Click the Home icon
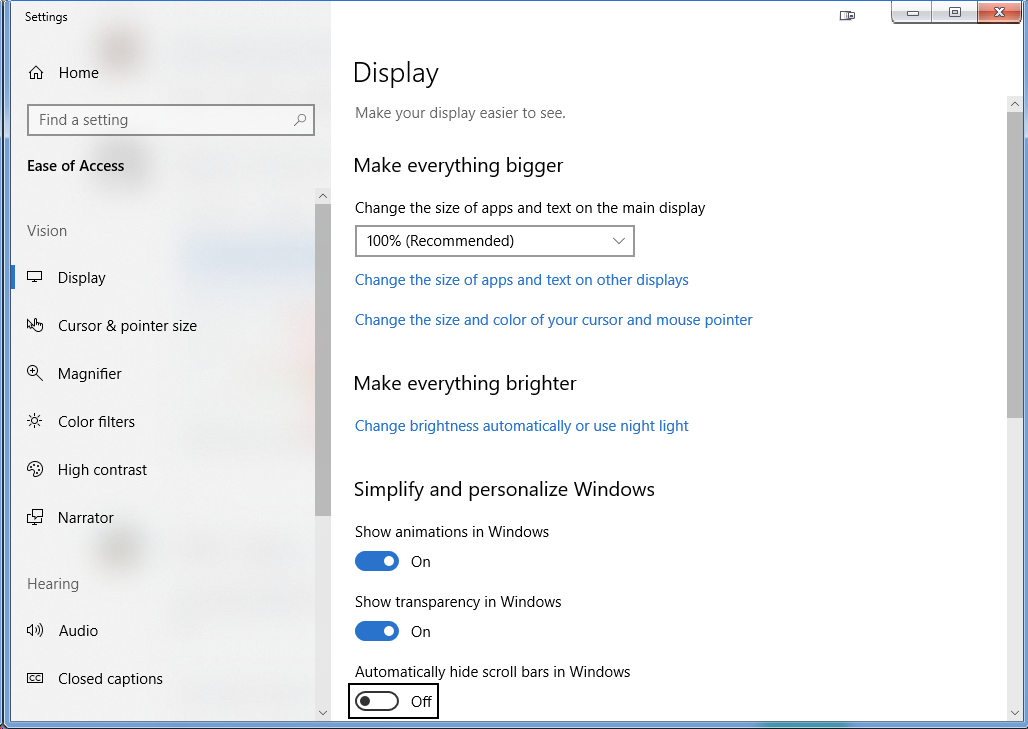The height and width of the screenshot is (729, 1028). (x=35, y=72)
